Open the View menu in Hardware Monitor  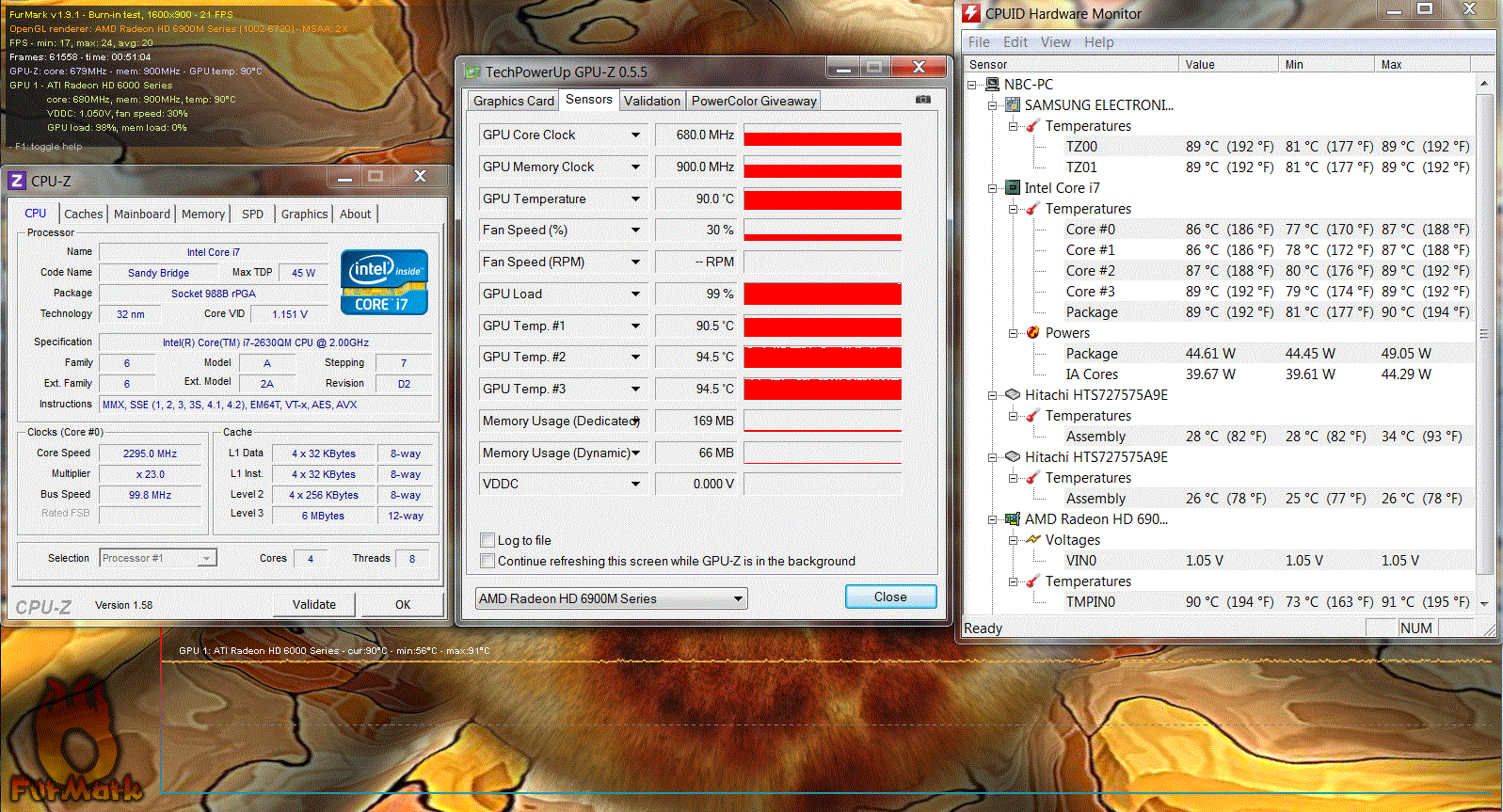click(x=1056, y=42)
